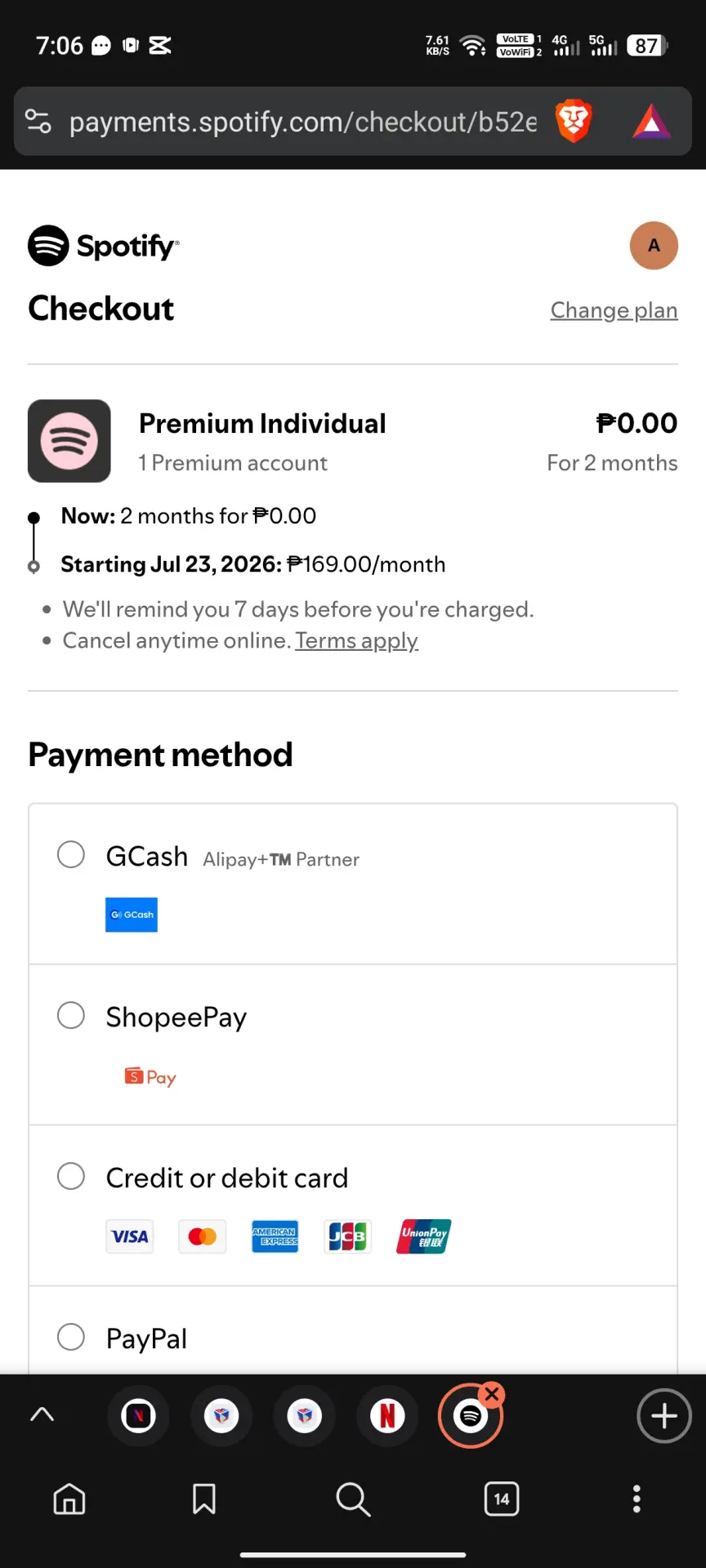Open Brave Rewards triangle icon
The width and height of the screenshot is (706, 1568).
click(x=651, y=122)
